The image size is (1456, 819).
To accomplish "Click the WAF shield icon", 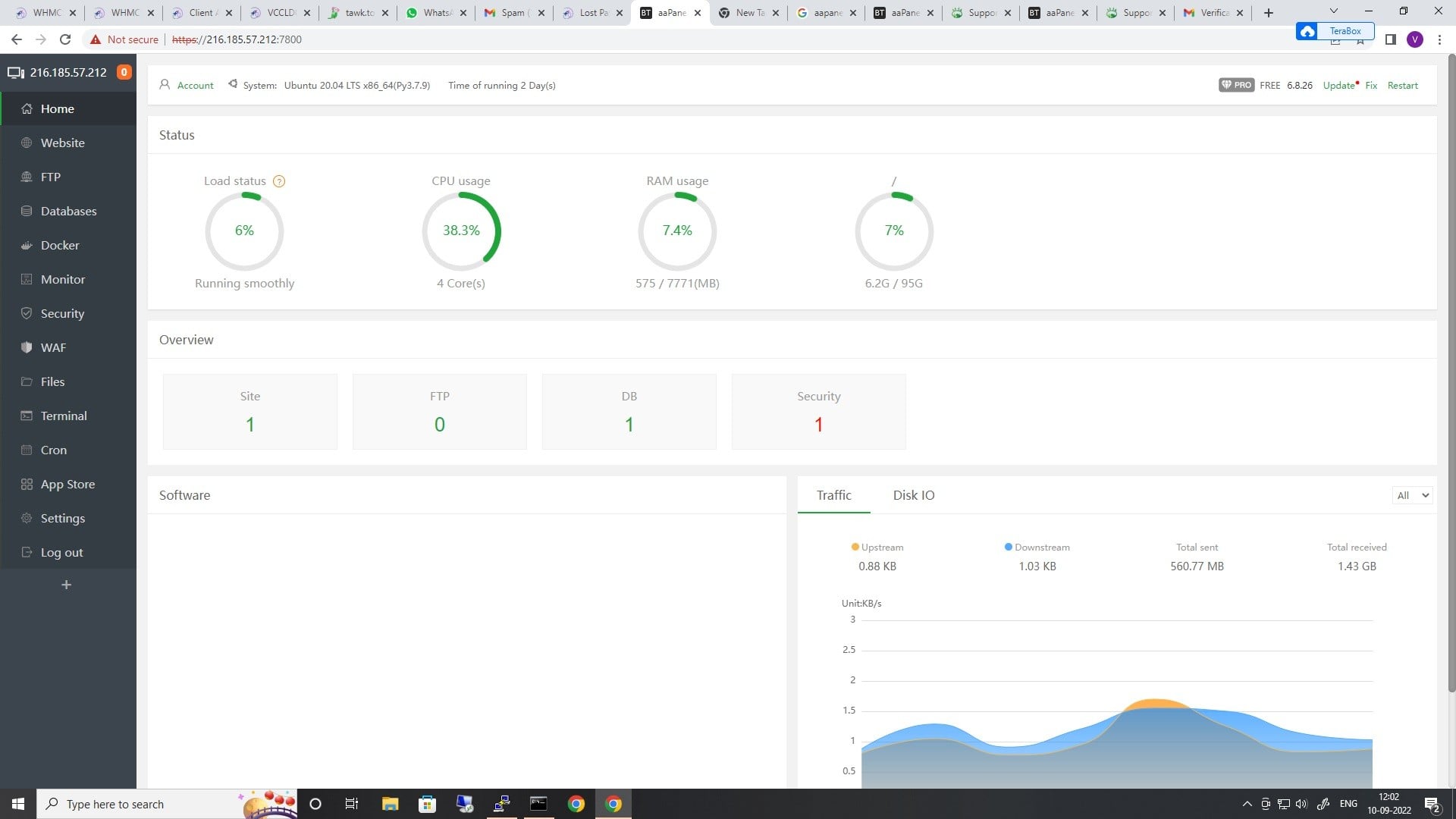I will point(27,348).
